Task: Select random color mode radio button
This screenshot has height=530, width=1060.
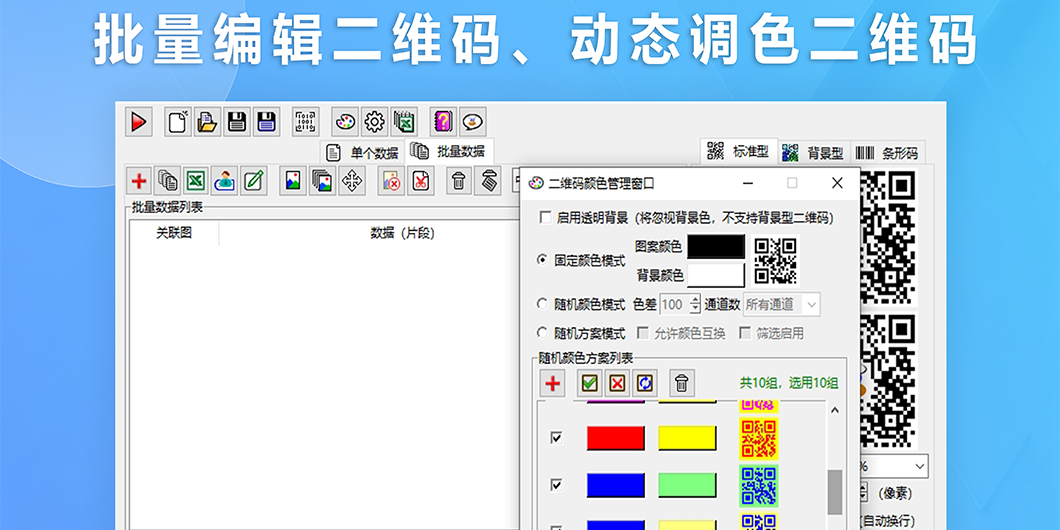Action: 542,304
